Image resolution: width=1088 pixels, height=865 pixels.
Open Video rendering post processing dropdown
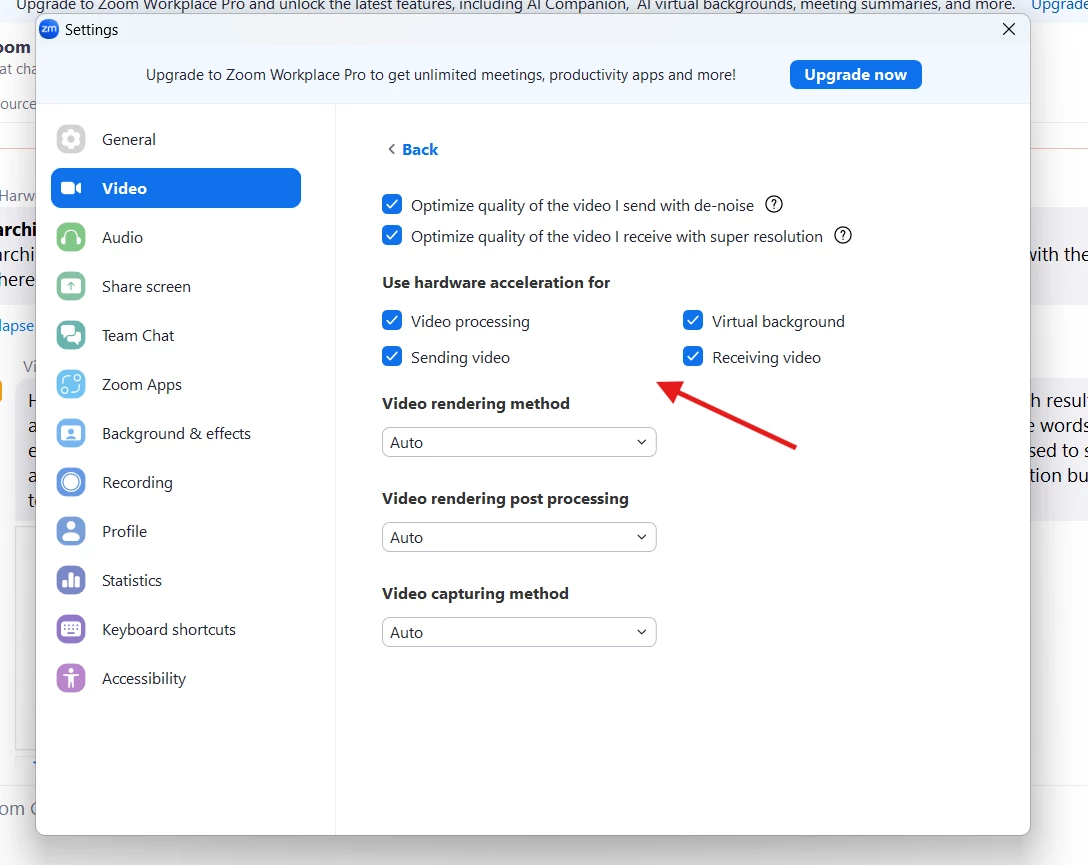point(519,538)
